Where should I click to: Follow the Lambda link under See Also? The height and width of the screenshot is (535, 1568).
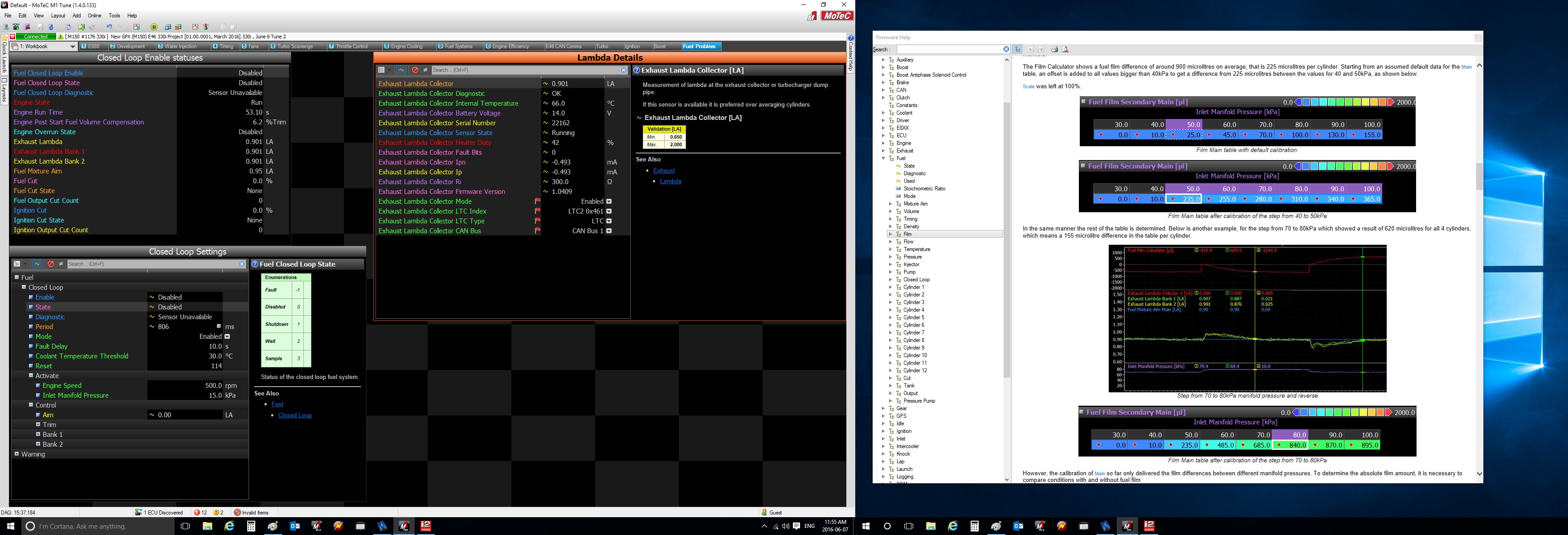[x=671, y=181]
